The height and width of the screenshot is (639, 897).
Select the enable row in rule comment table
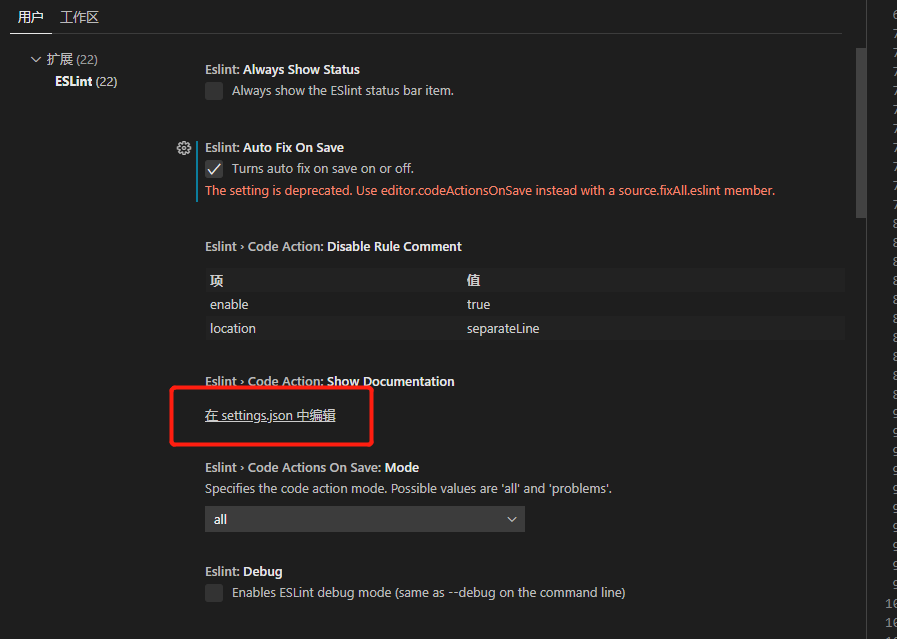click(525, 304)
